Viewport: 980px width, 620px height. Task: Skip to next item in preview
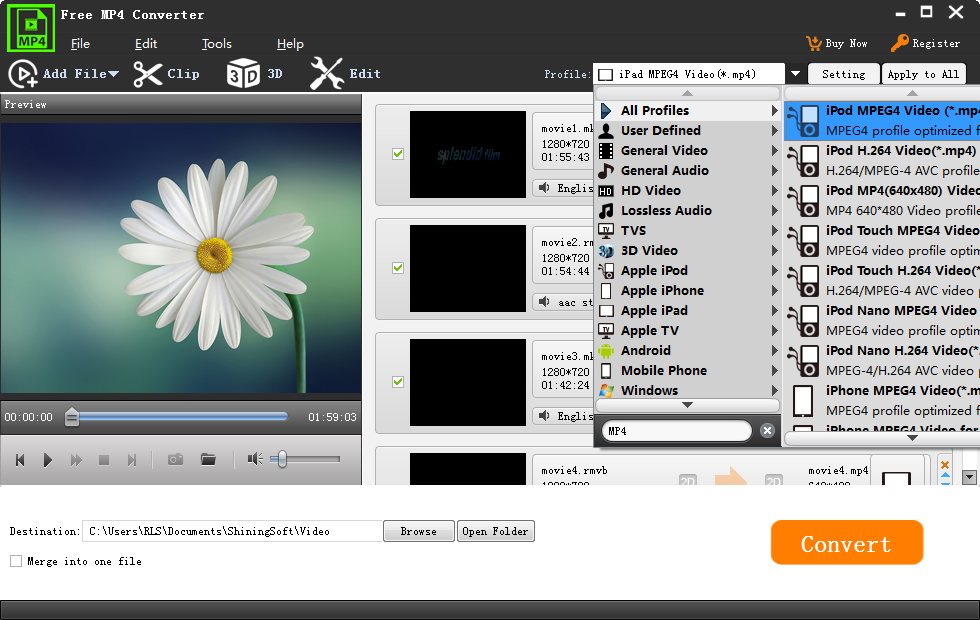pyautogui.click(x=132, y=460)
